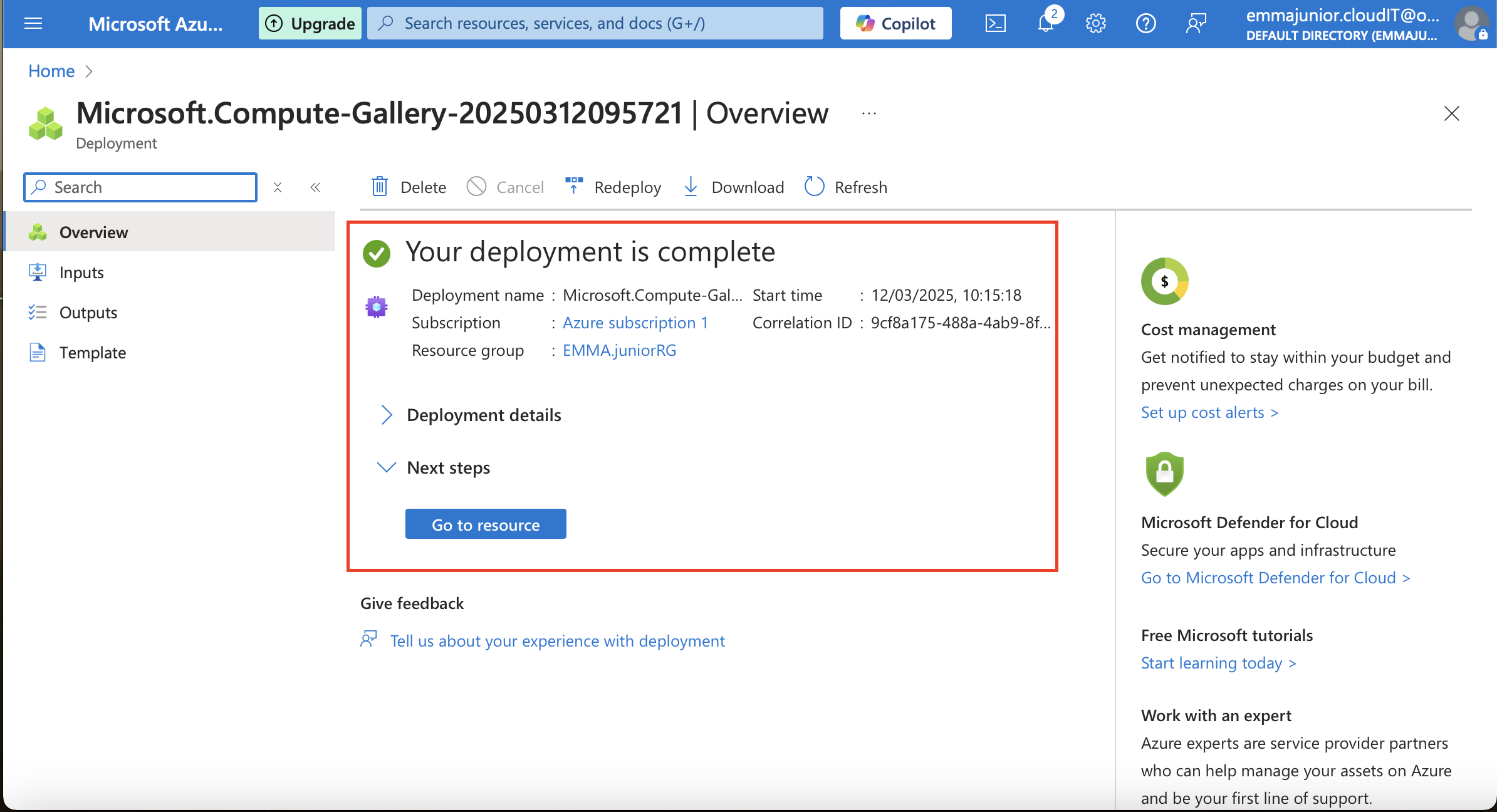Collapse Next steps section

(435, 467)
